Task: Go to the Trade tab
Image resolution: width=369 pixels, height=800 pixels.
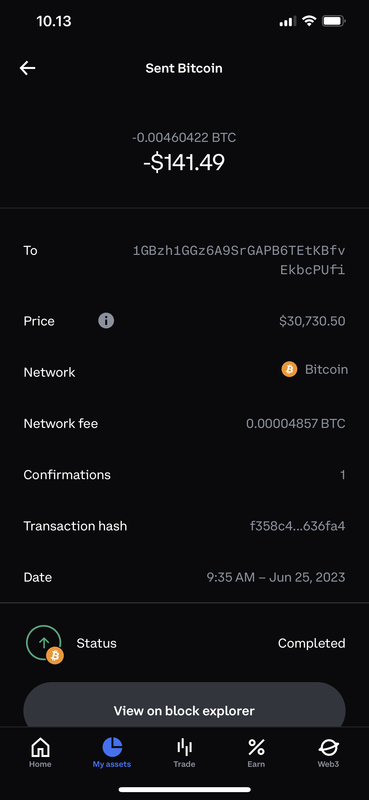Action: (x=184, y=753)
